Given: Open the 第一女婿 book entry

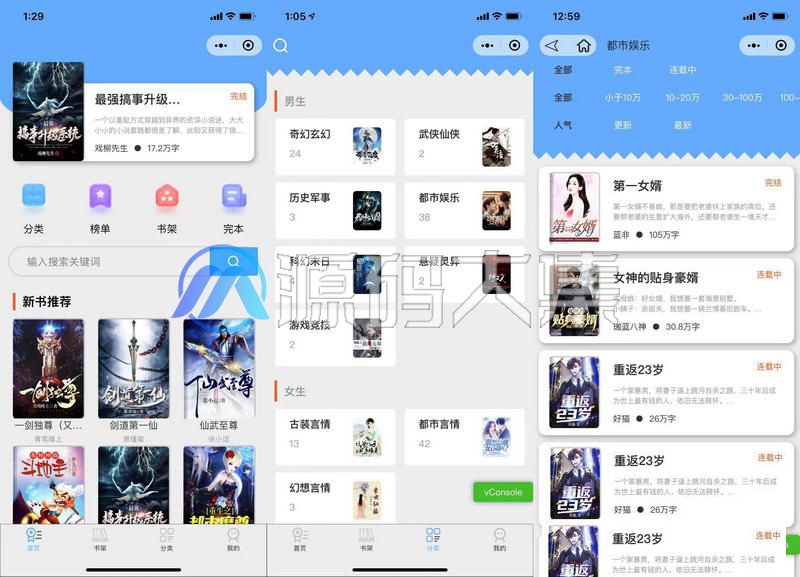Looking at the screenshot, I should [666, 209].
